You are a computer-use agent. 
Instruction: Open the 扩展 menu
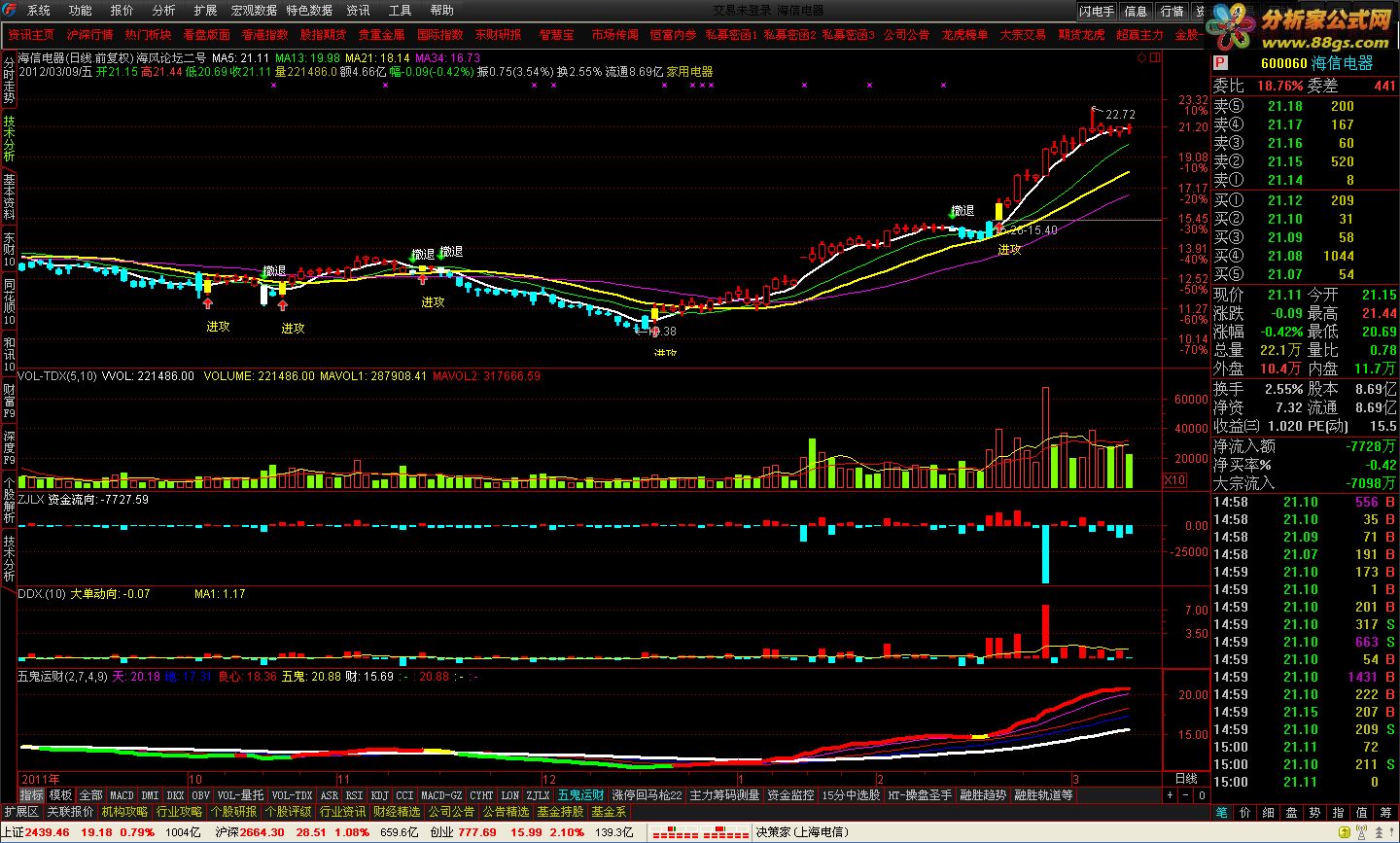205,10
